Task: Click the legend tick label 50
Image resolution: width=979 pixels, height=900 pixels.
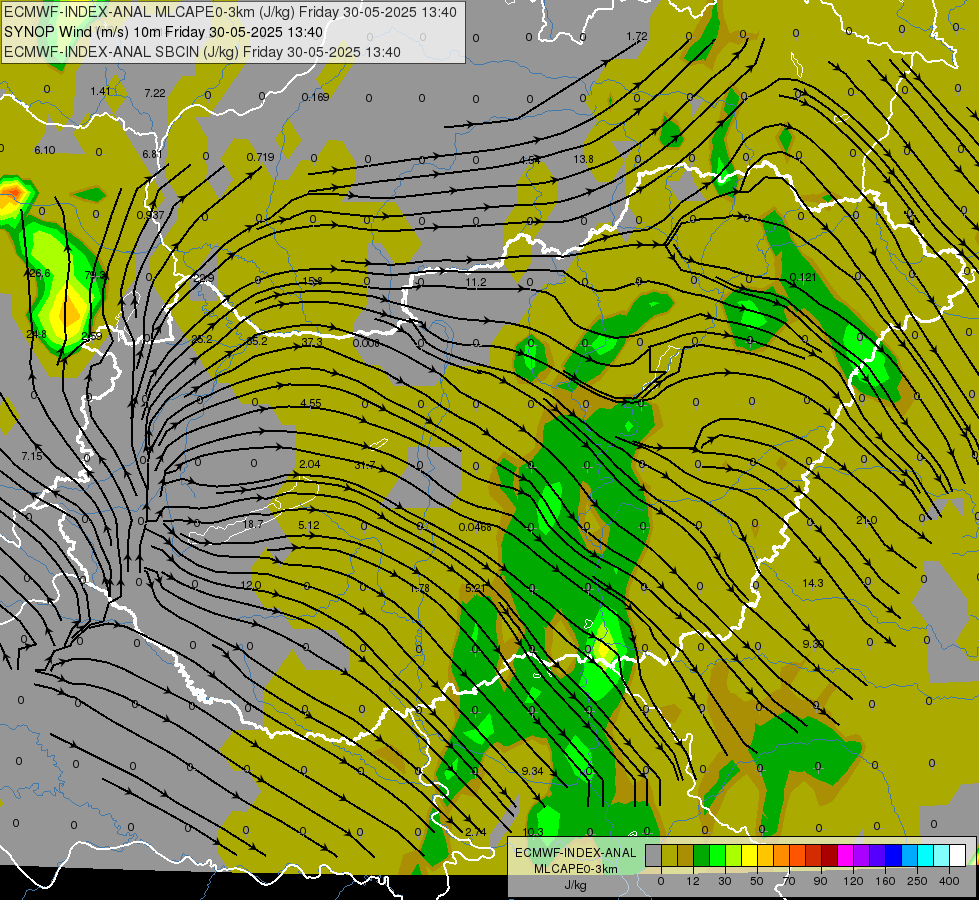Action: pos(757,881)
